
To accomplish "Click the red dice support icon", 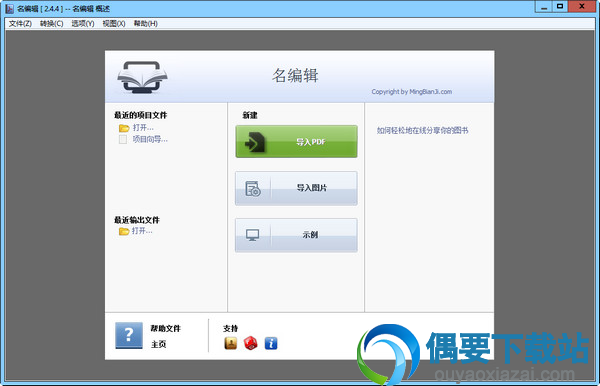I will click(251, 343).
